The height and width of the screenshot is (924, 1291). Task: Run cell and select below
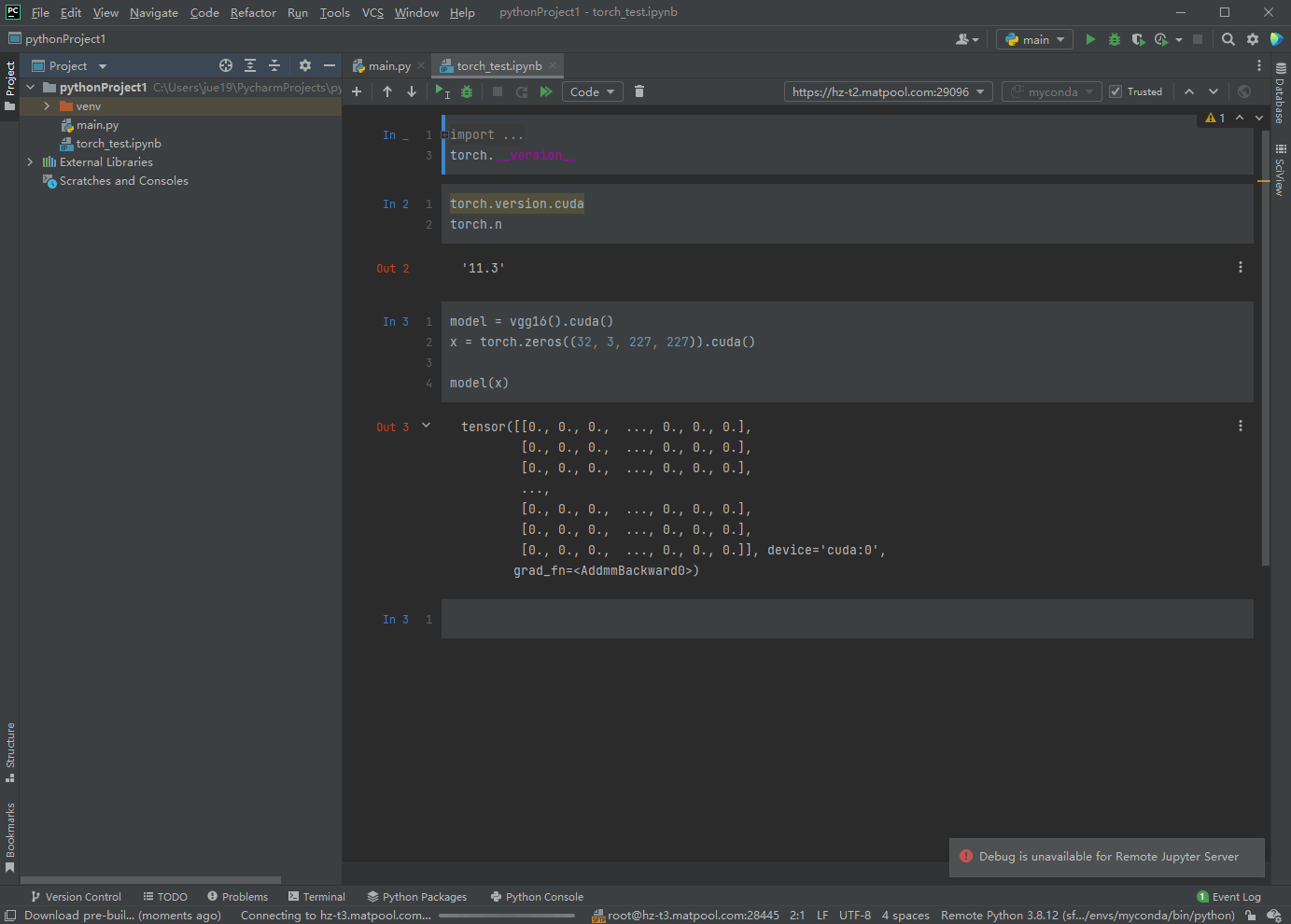click(442, 91)
